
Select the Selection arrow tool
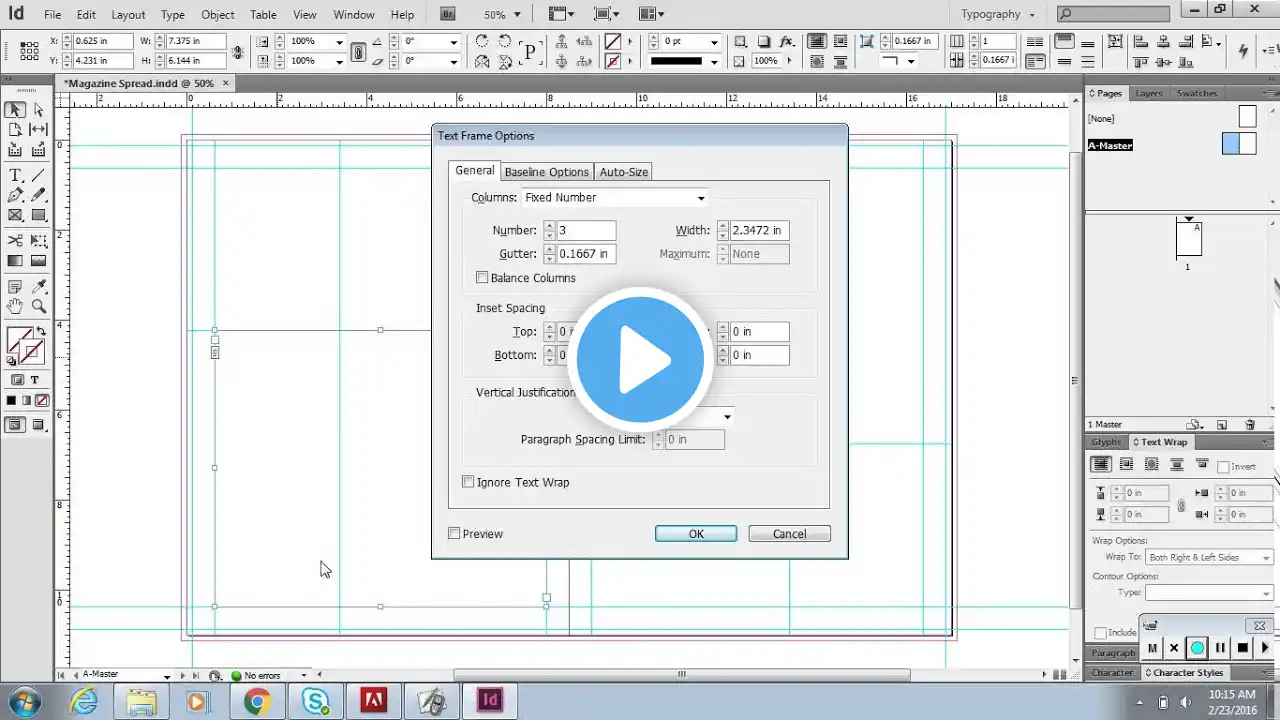pyautogui.click(x=15, y=110)
